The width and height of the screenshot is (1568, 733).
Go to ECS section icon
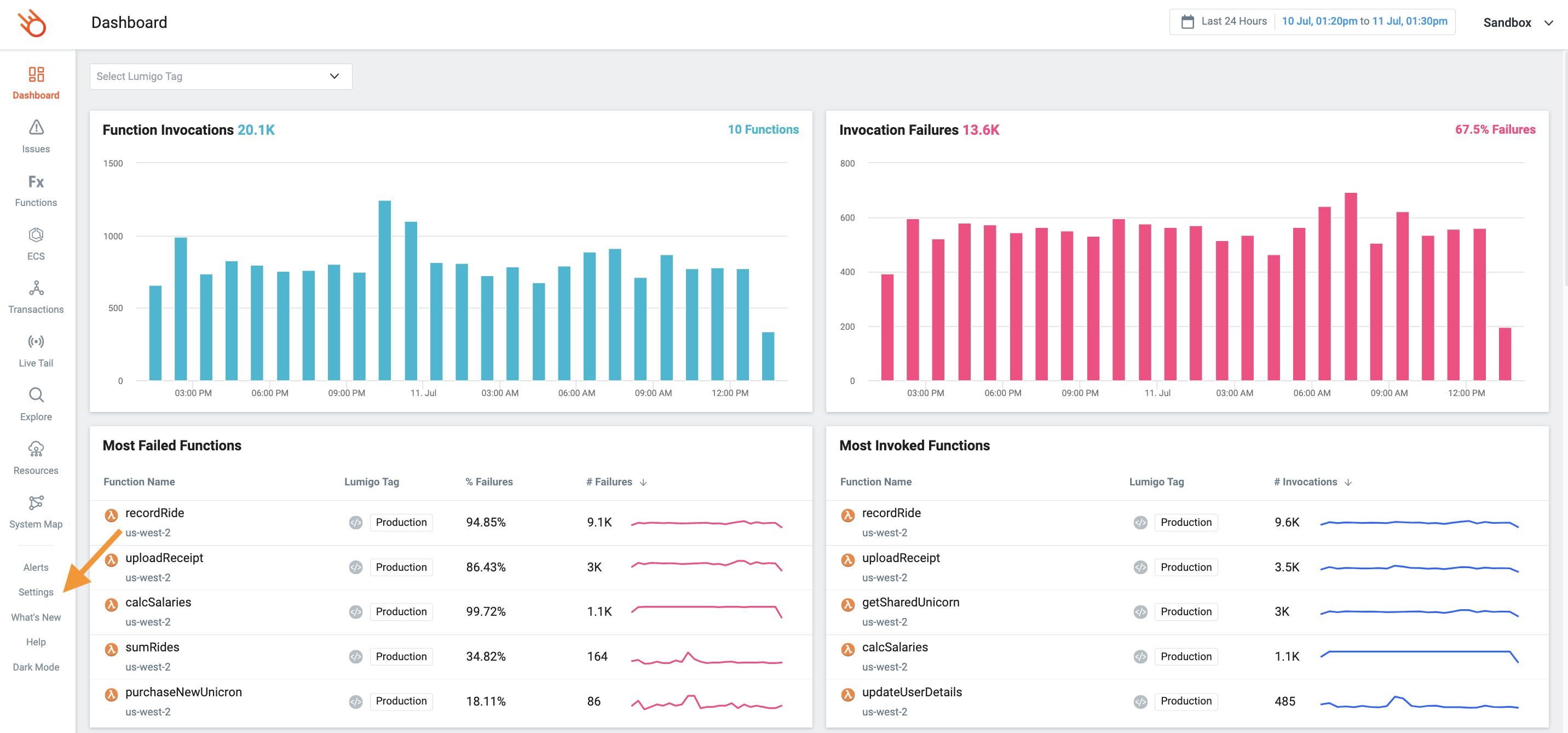pos(36,235)
